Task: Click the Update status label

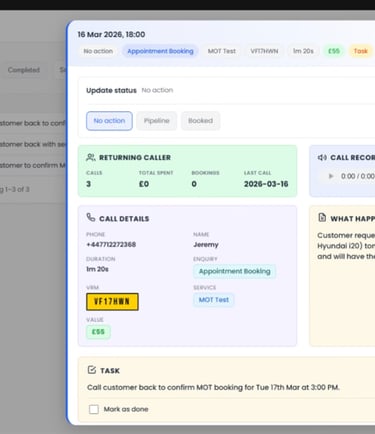Action: tap(111, 90)
